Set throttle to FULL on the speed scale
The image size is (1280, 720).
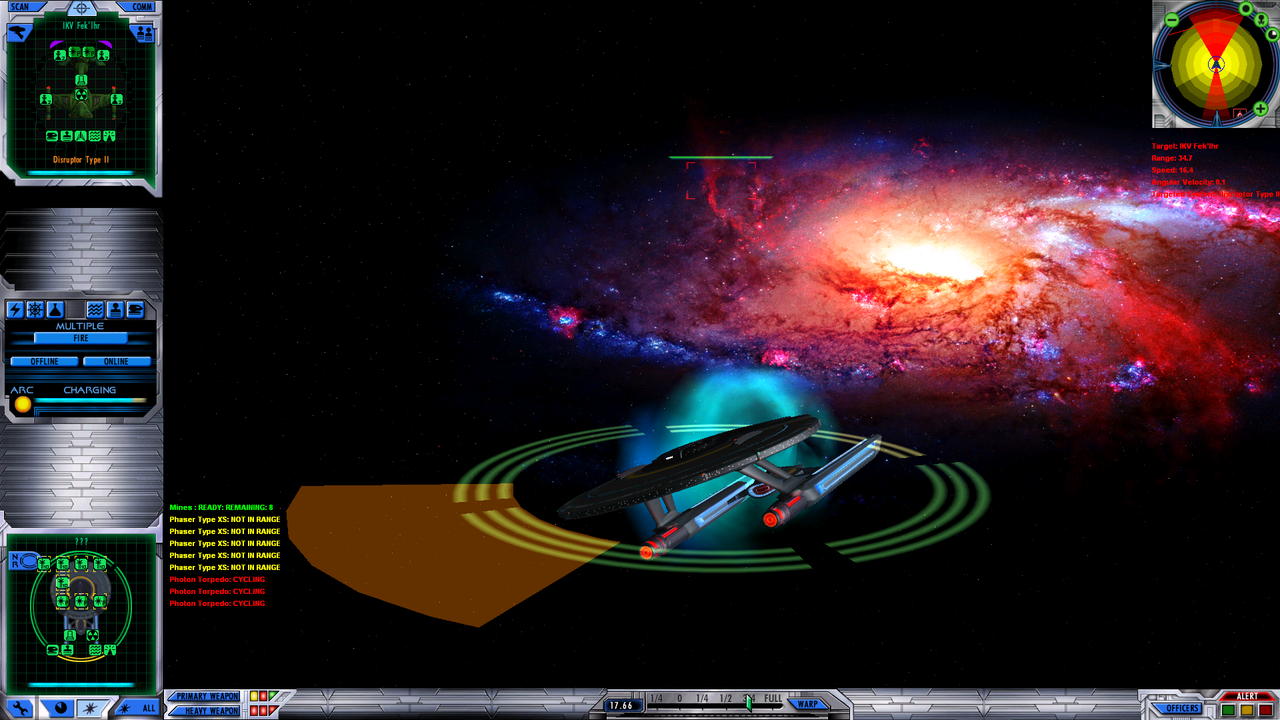point(773,699)
